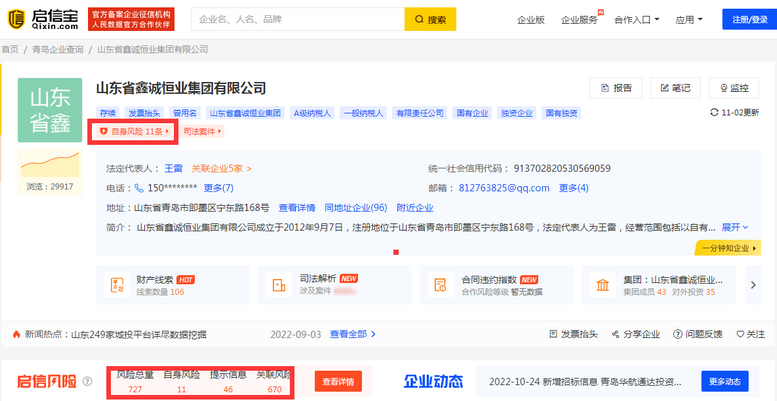Click the refresh icon beside 11-02更新
This screenshot has width=777, height=401.
coord(714,113)
